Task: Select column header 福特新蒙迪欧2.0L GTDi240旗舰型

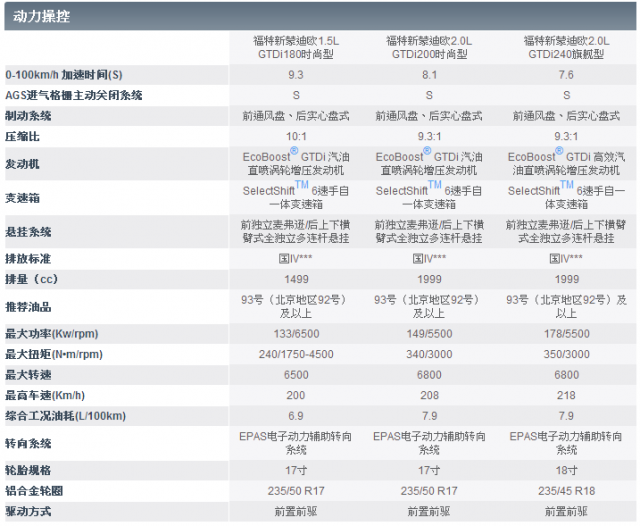Action: (x=566, y=47)
